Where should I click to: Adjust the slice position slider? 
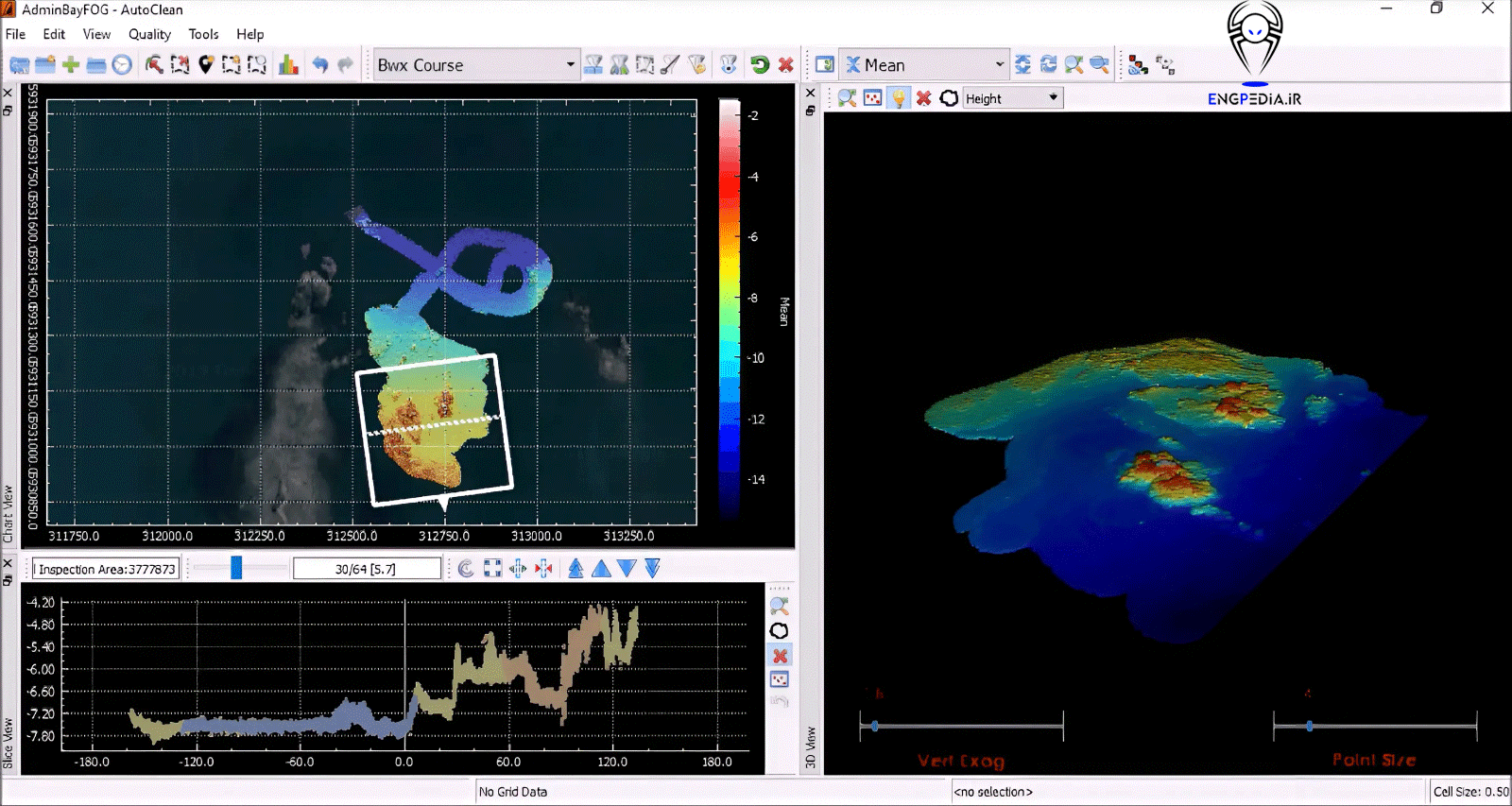point(236,568)
